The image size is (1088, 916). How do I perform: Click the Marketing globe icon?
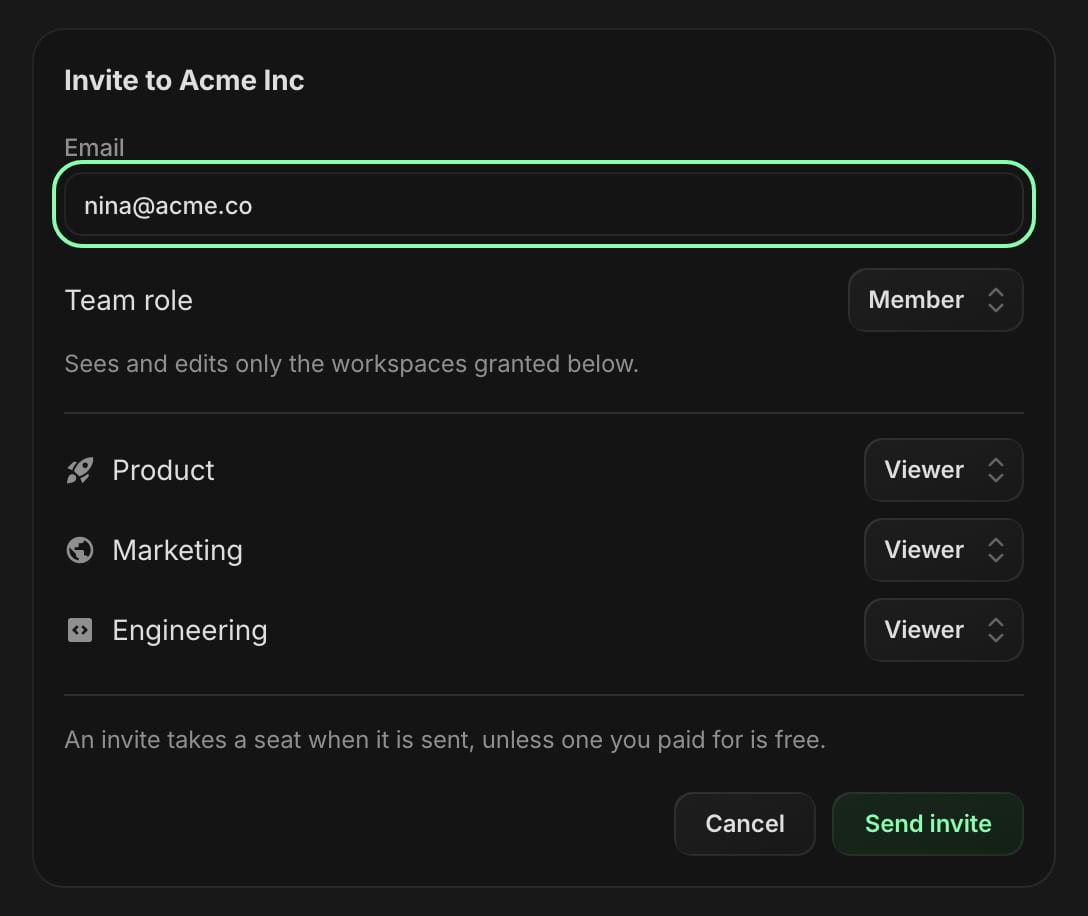click(80, 550)
